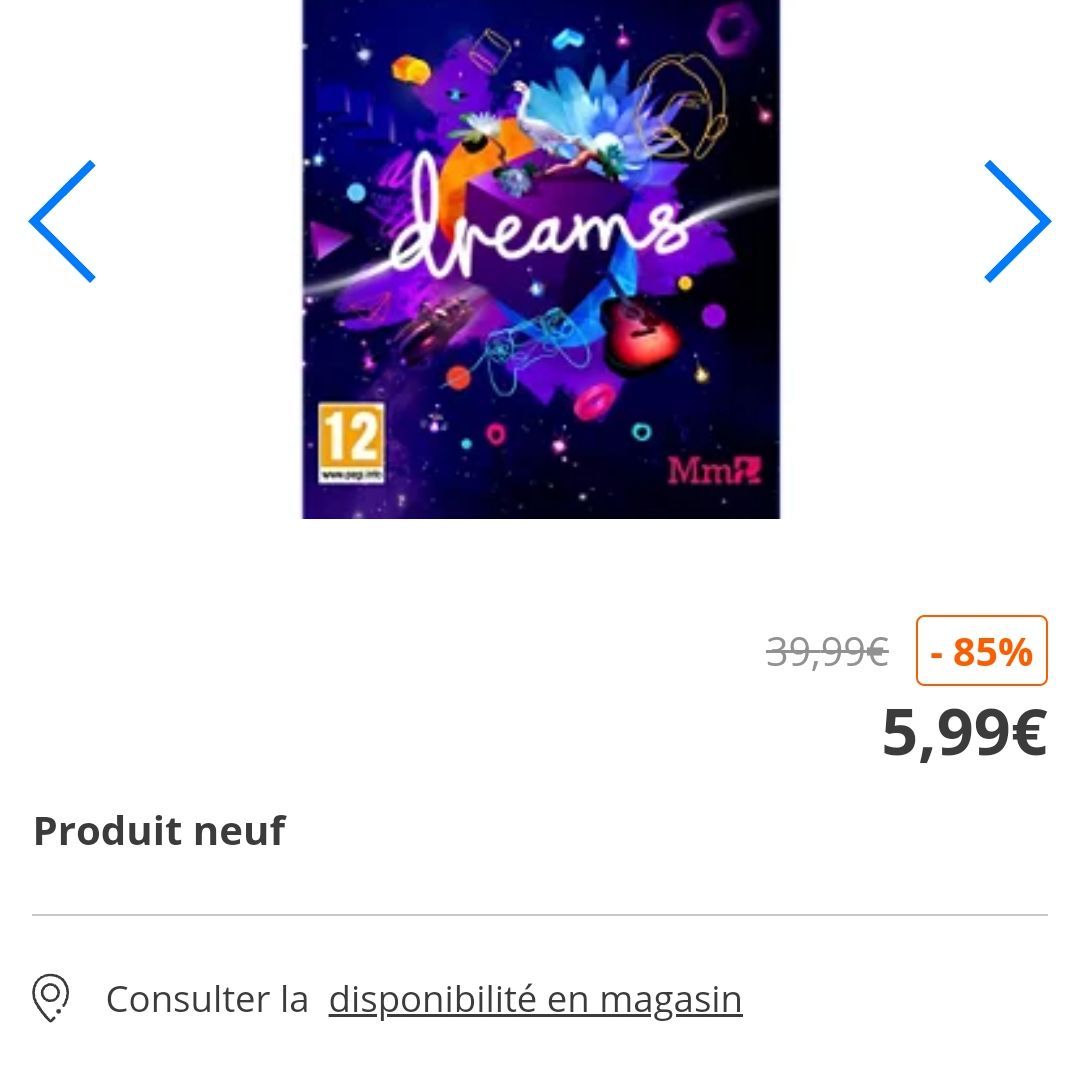This screenshot has width=1080, height=1080.
Task: Click the purple hexagon nut on cover
Action: click(732, 28)
